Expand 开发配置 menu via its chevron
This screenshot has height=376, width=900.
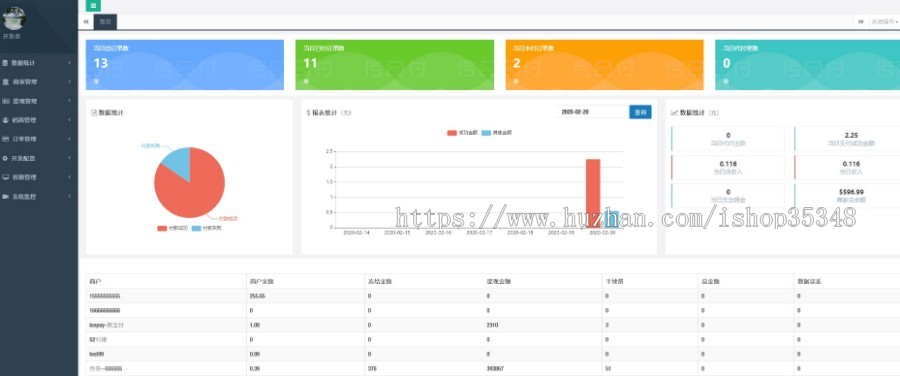point(69,158)
